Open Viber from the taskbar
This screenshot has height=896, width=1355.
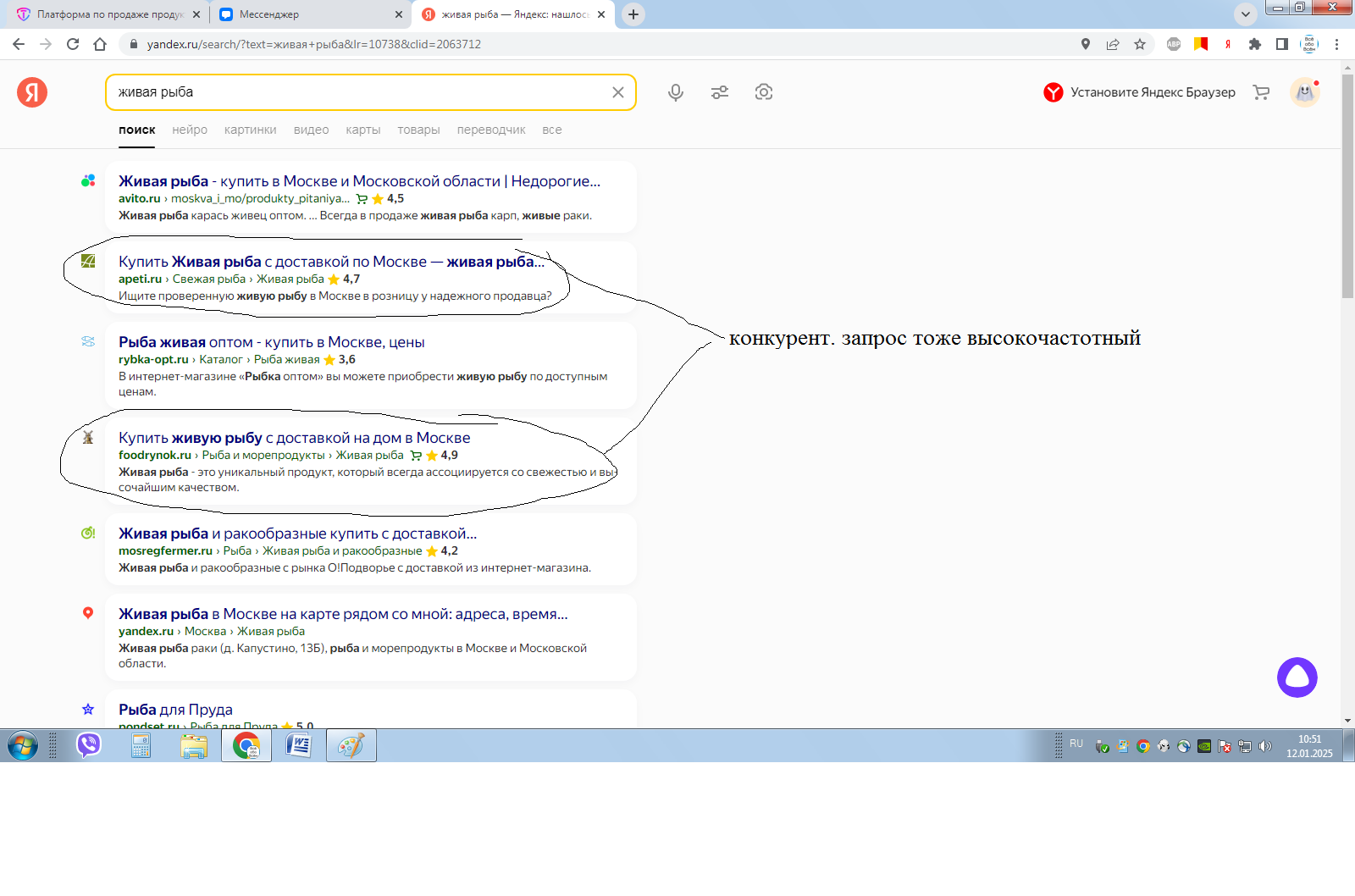[88, 745]
